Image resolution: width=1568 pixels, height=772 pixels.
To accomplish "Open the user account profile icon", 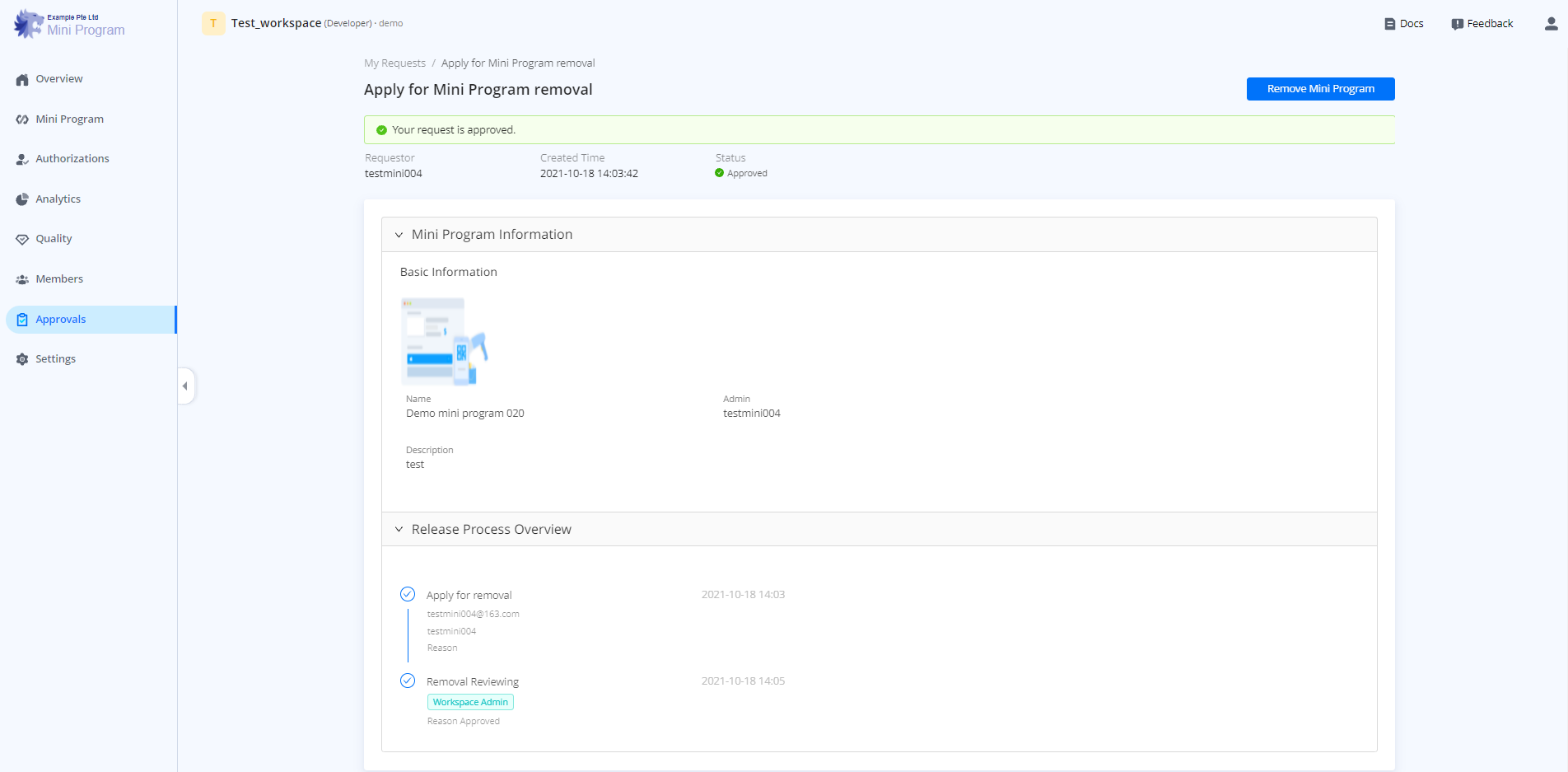I will (x=1551, y=24).
